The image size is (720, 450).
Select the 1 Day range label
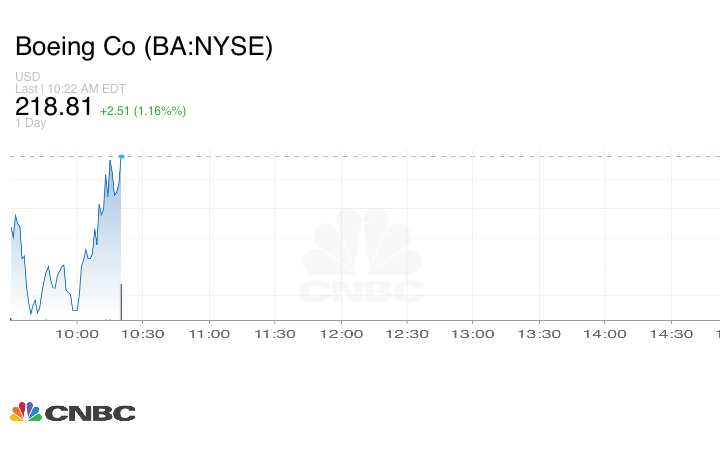(x=30, y=124)
